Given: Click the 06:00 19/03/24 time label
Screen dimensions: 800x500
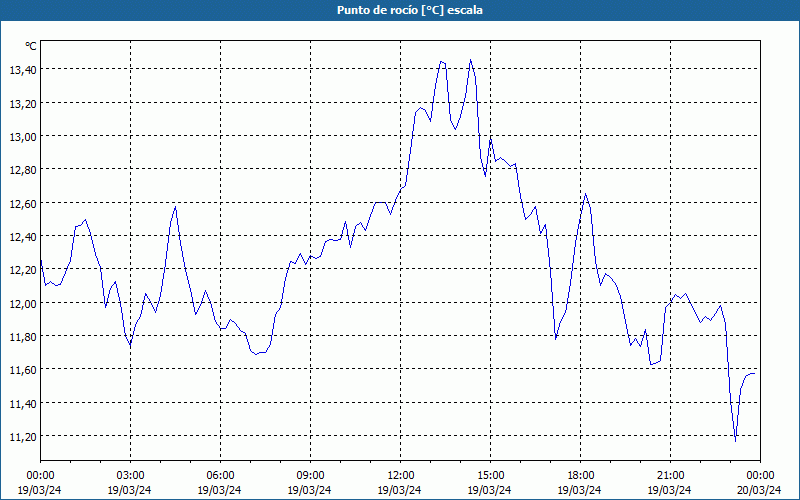Looking at the screenshot, I should [x=220, y=483].
